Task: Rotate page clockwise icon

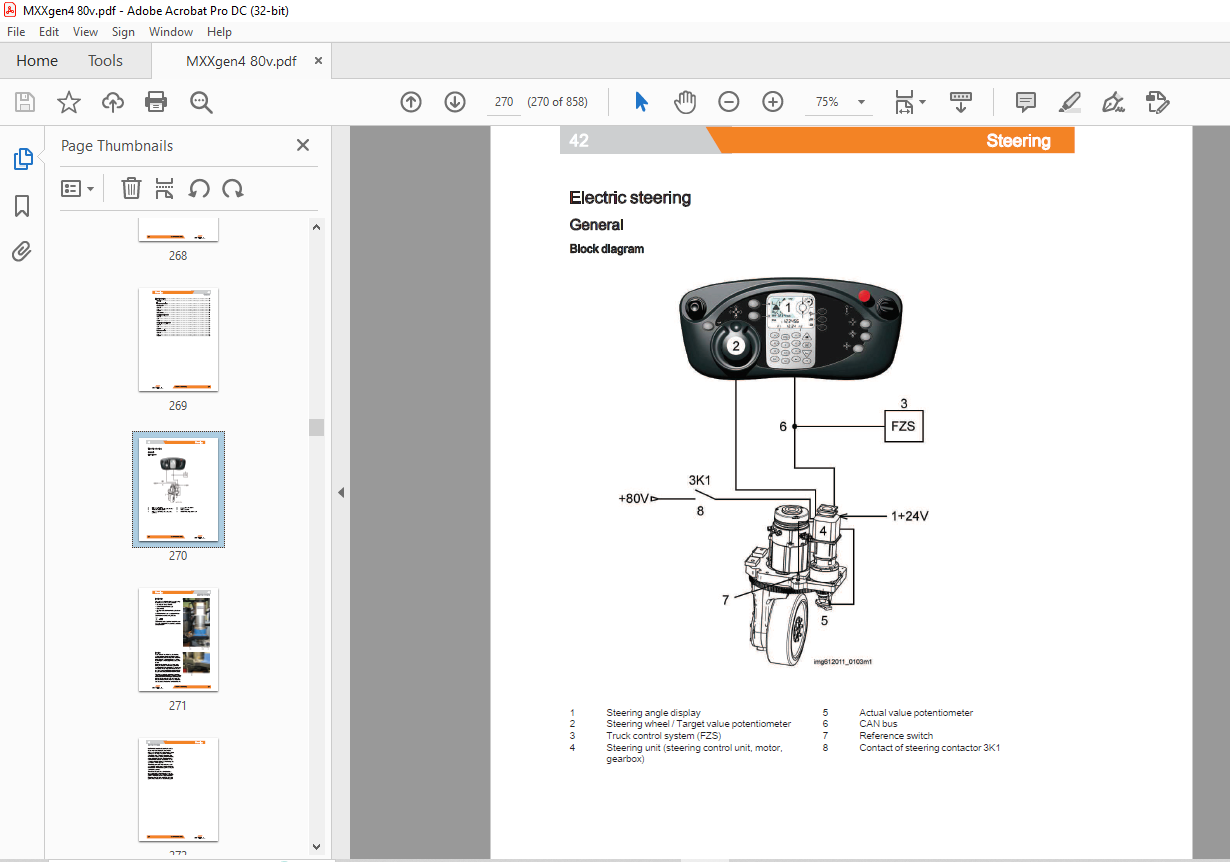Action: (x=233, y=188)
